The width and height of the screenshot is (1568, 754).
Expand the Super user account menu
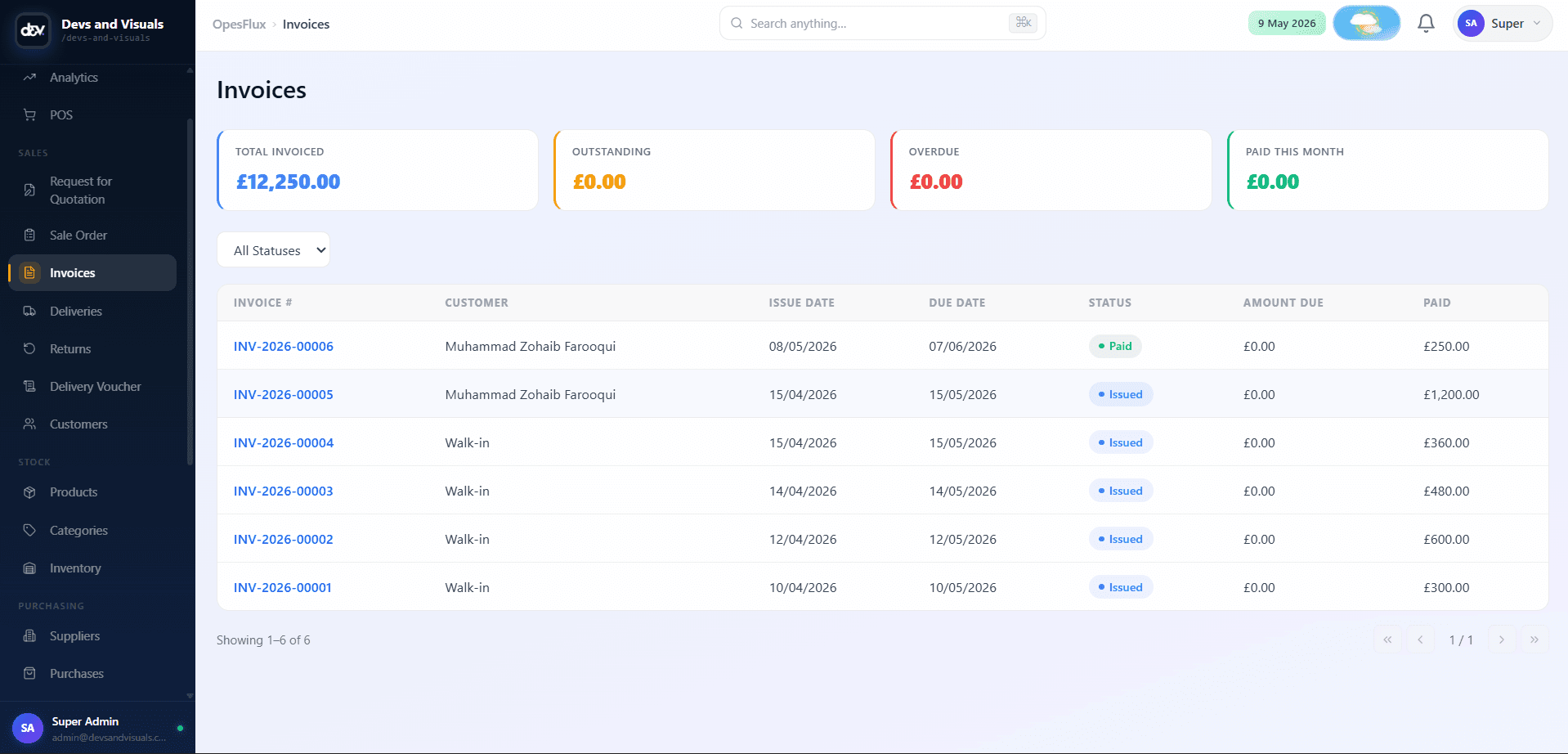click(x=1503, y=23)
